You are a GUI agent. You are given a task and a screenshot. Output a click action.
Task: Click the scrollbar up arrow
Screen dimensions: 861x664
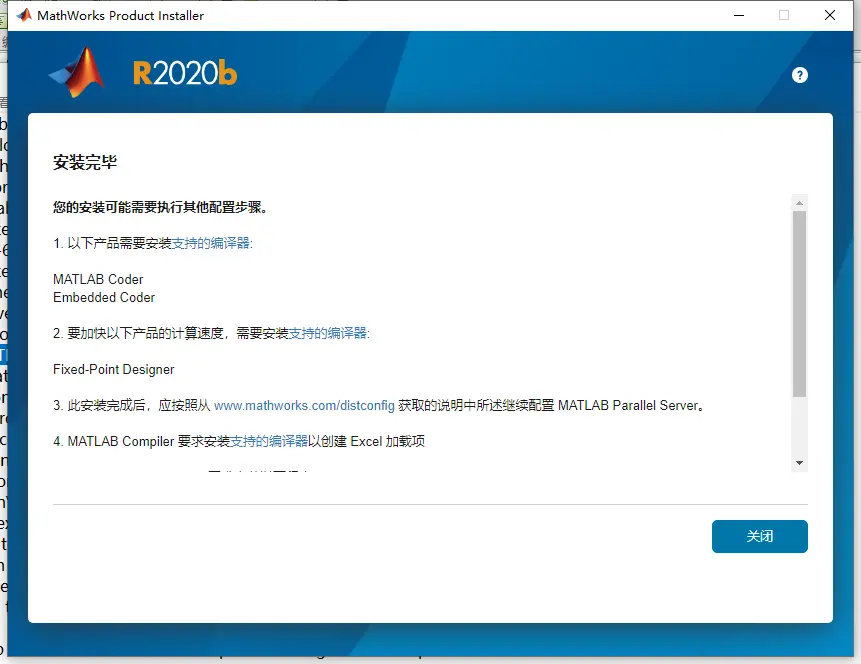(800, 203)
